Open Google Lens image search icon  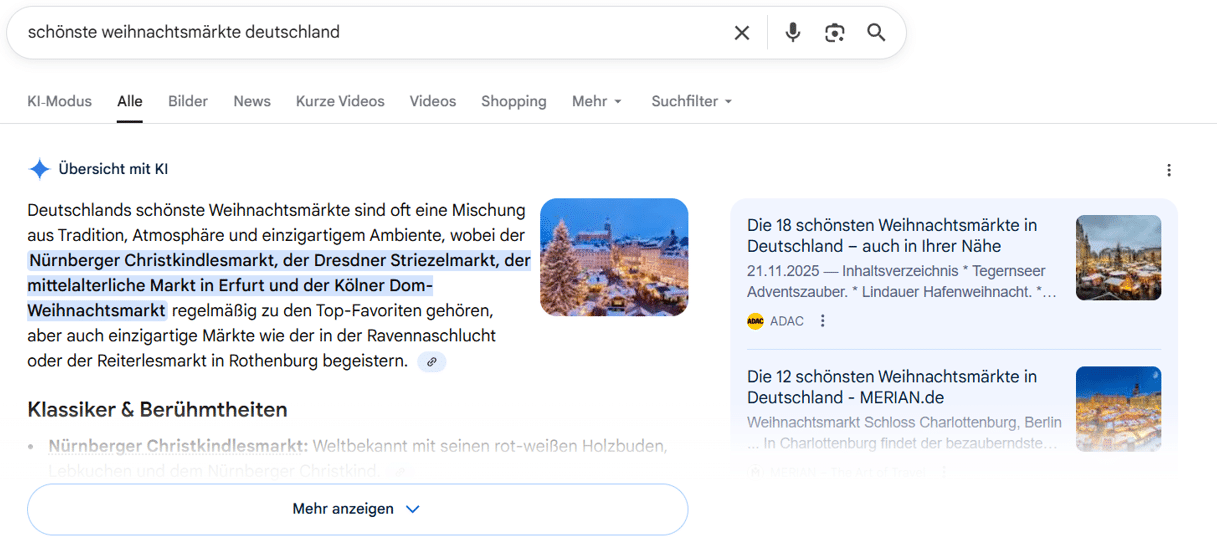coord(835,33)
